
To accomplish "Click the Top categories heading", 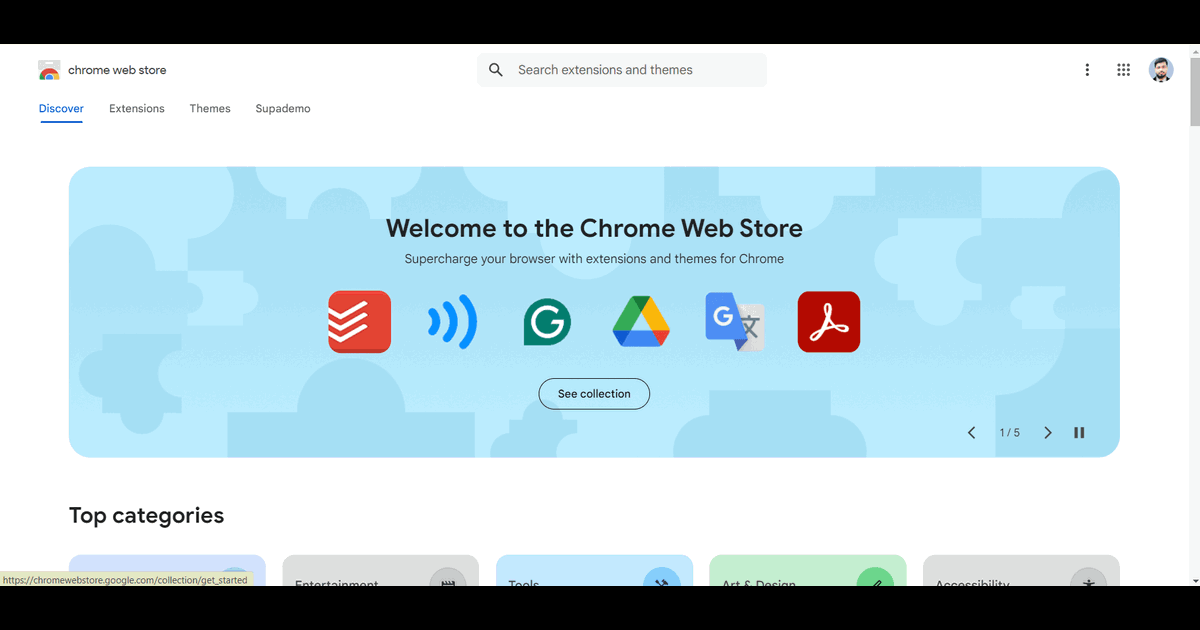I will [146, 516].
